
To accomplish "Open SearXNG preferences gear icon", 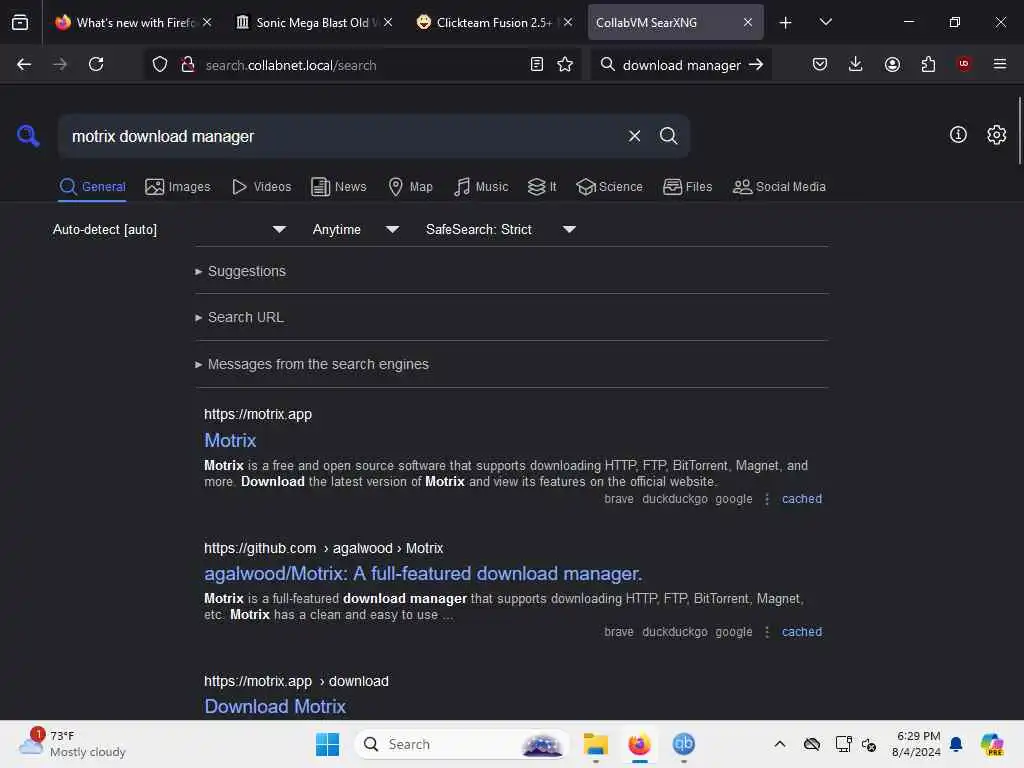I will click(x=996, y=135).
